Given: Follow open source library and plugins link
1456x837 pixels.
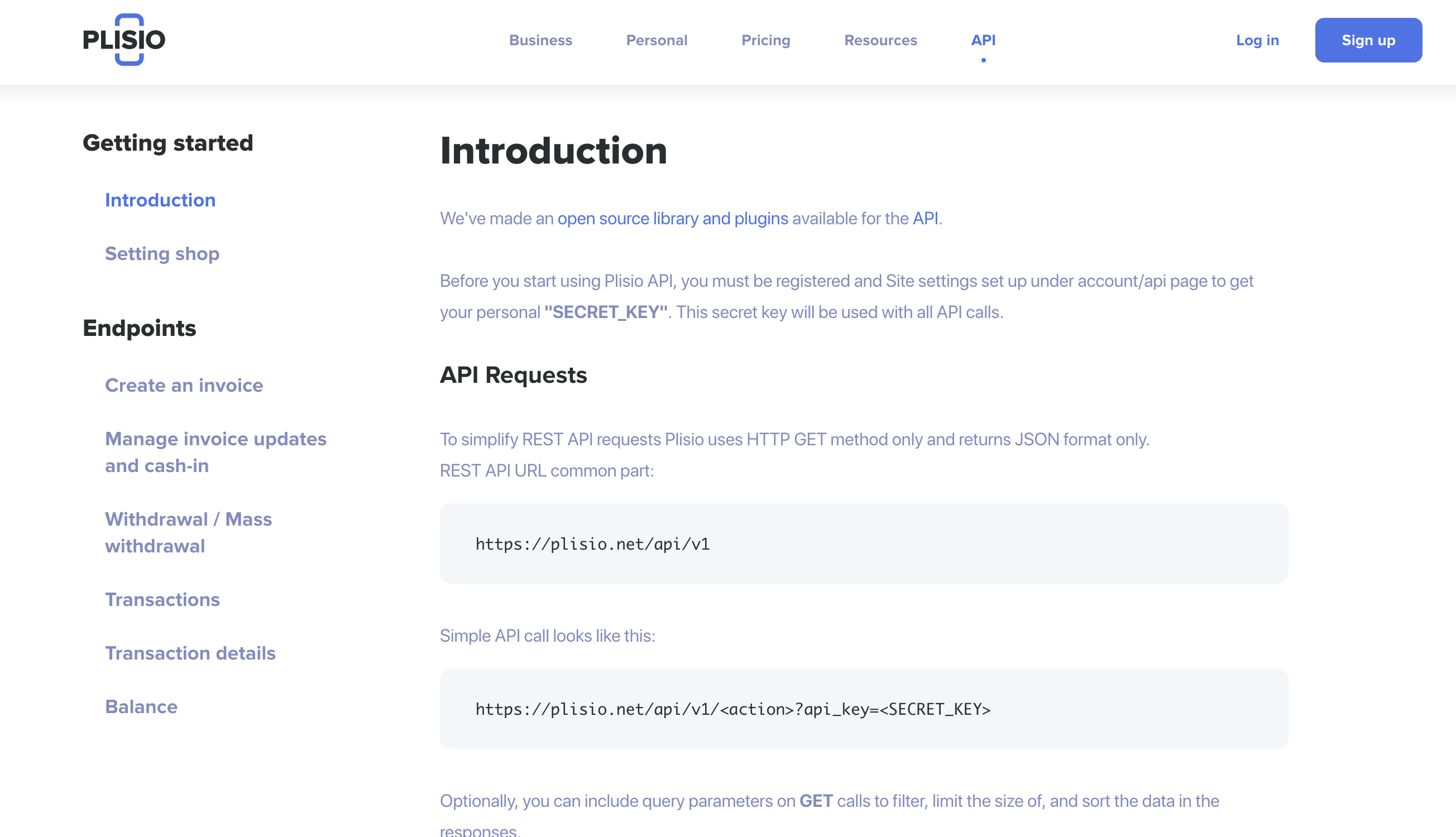Looking at the screenshot, I should [x=673, y=218].
